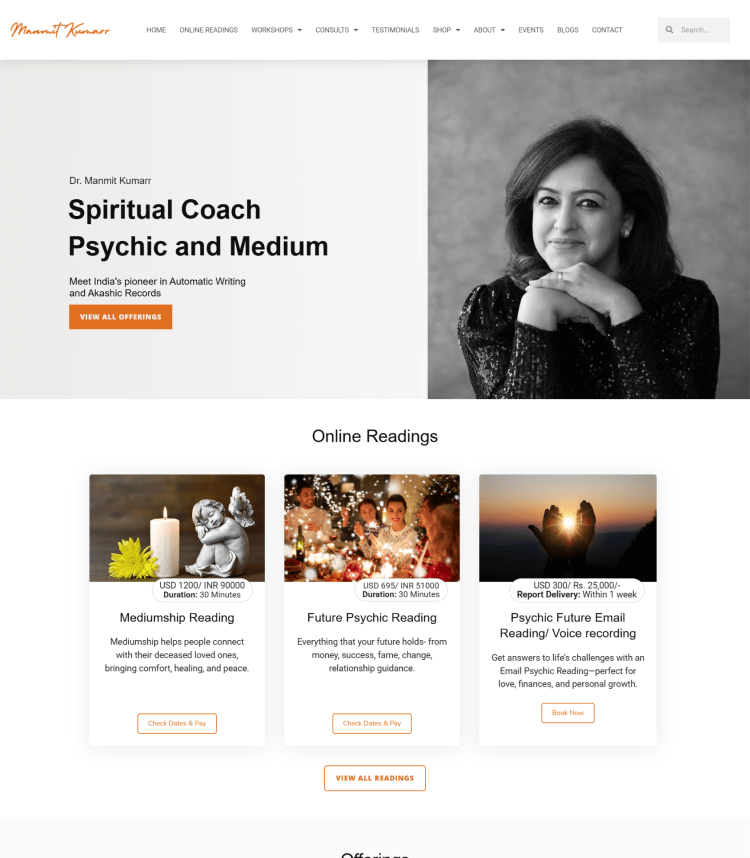This screenshot has width=750, height=858.
Task: Click the search magnifier icon
Action: 669,30
